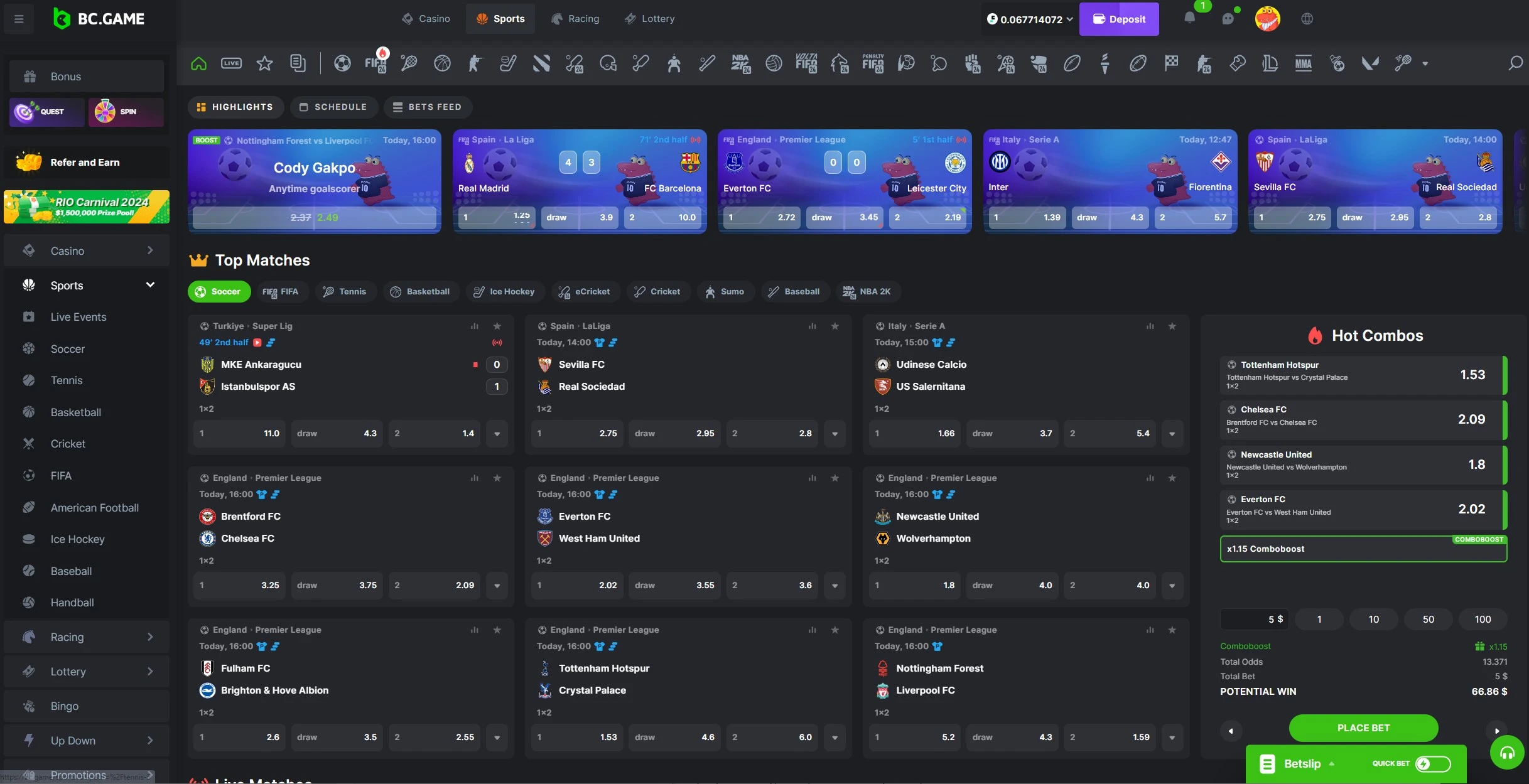
Task: Show previous hot combo arrow
Action: pyautogui.click(x=1230, y=731)
